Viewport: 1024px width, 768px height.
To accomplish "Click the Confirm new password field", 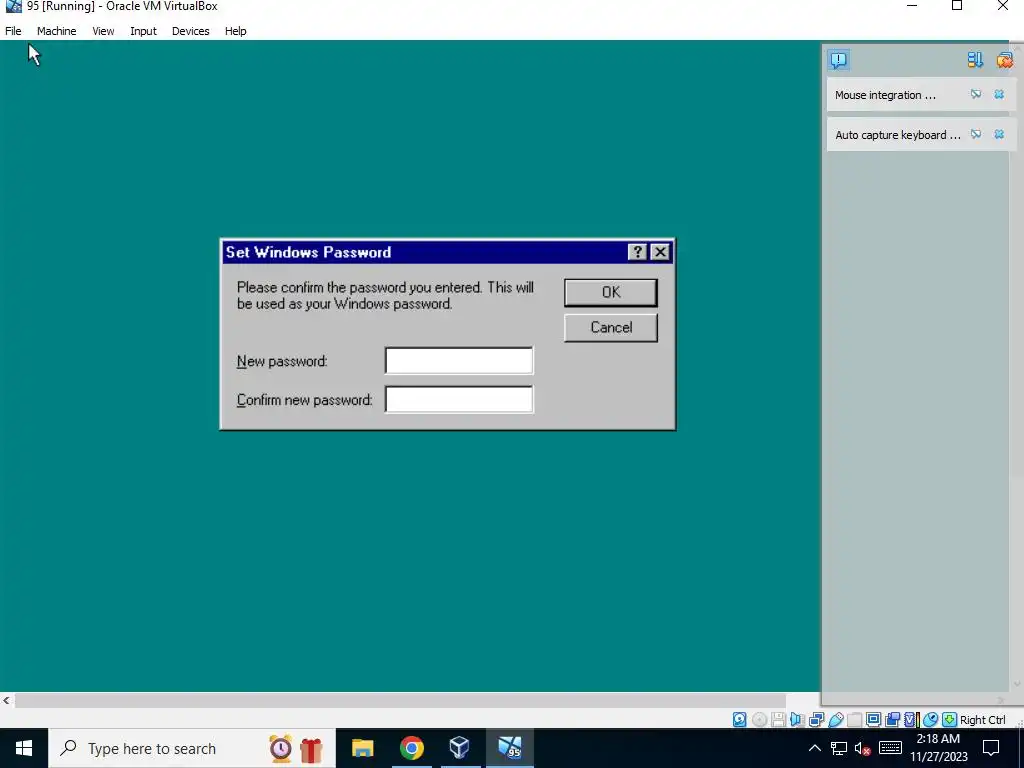I will (x=459, y=399).
